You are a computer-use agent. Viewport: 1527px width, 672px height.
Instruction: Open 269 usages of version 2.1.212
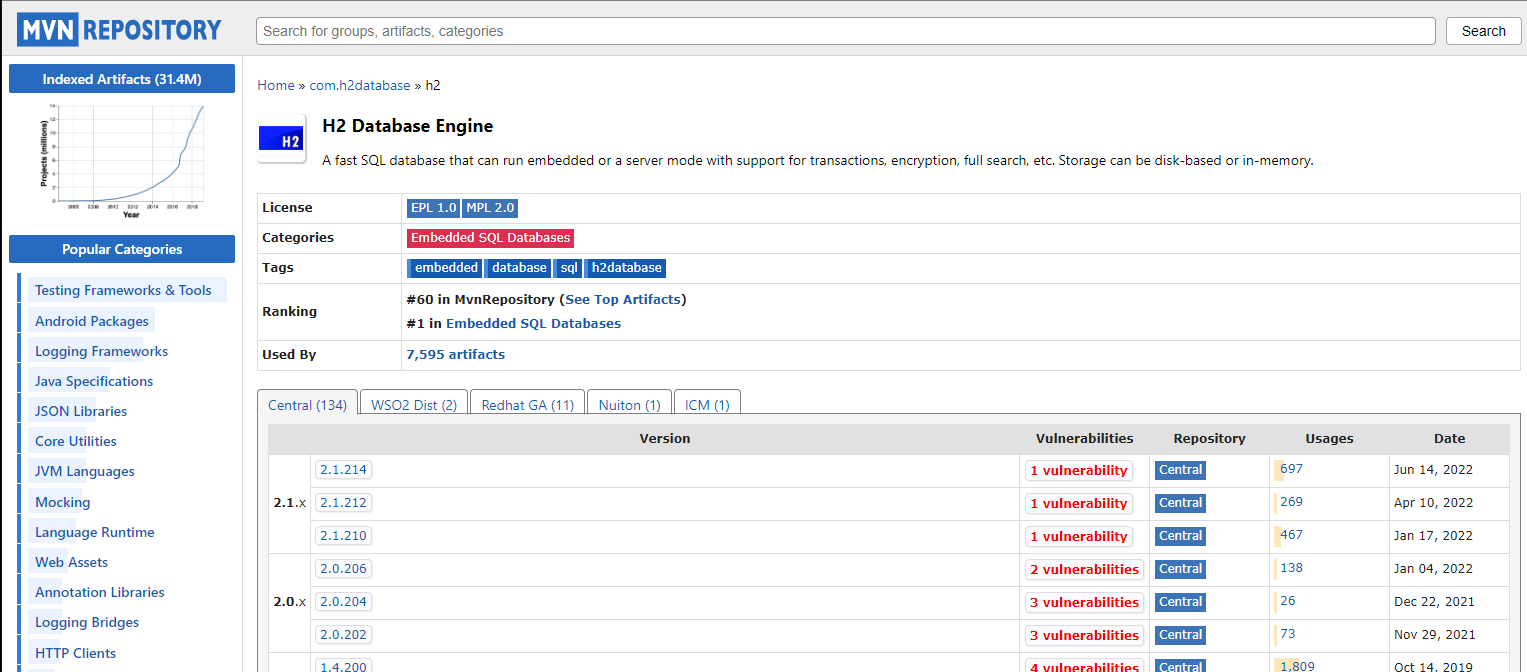(1291, 501)
